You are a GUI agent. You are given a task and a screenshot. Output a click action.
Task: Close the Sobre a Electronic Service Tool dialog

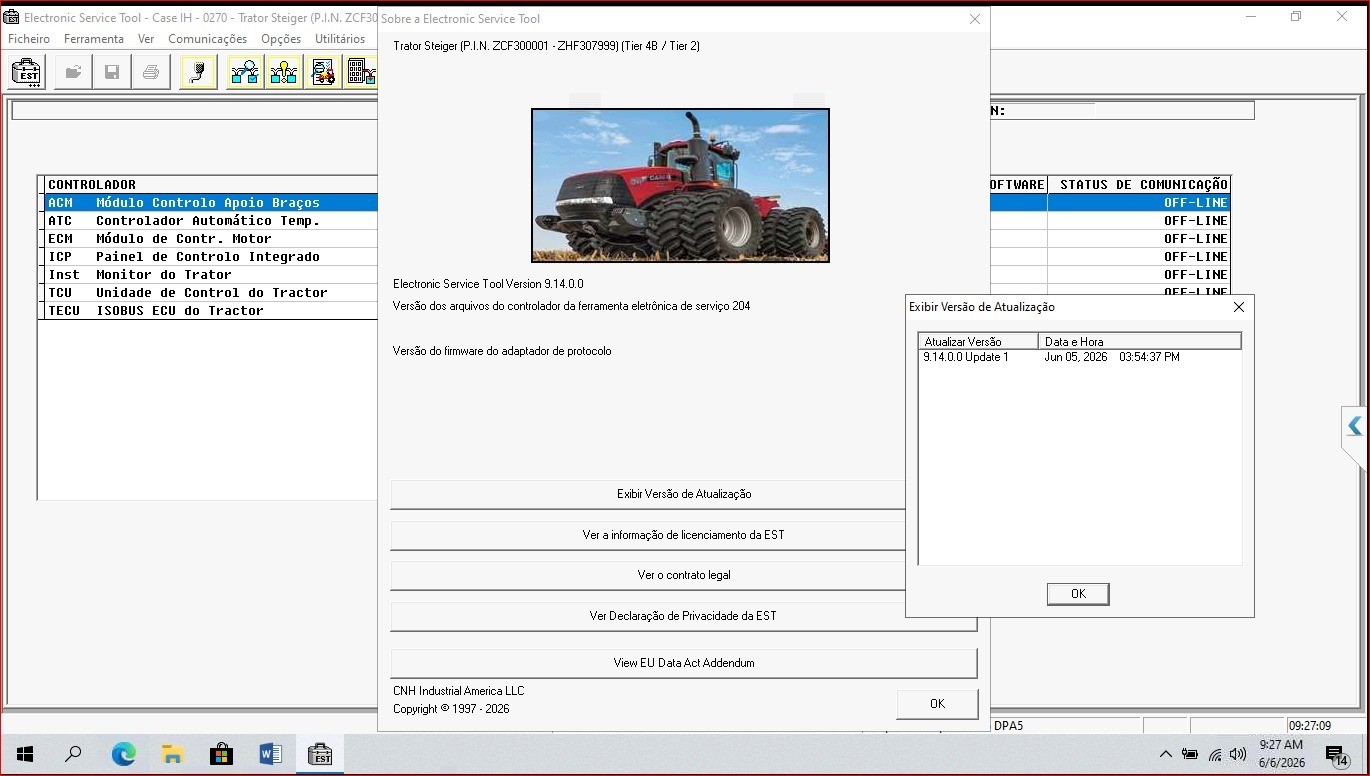975,19
